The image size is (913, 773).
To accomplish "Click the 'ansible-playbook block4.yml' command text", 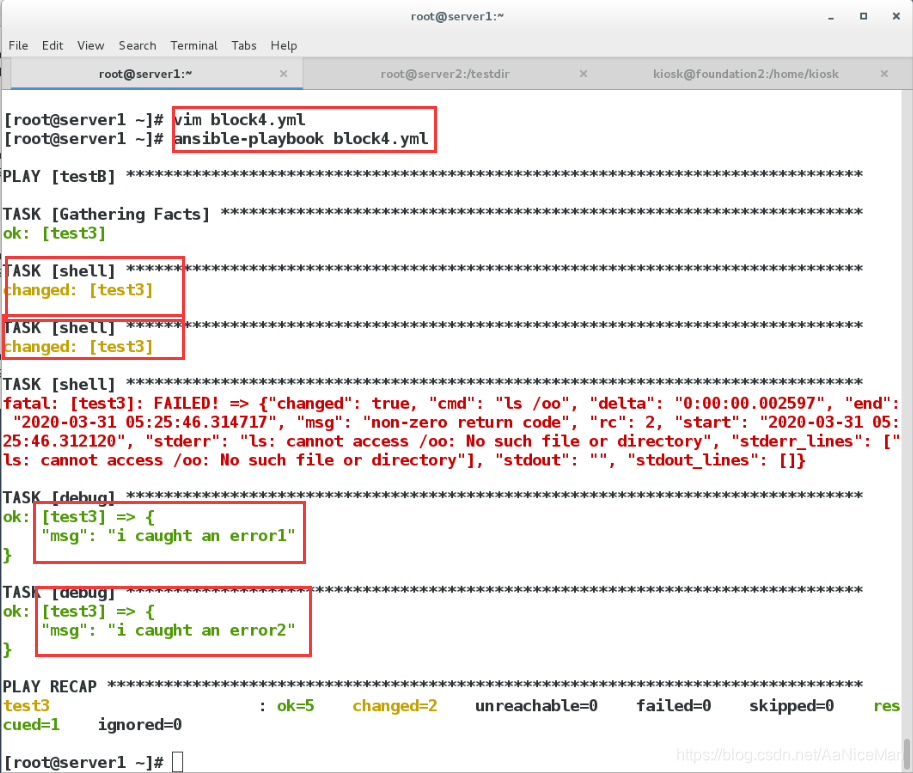I will coord(301,139).
